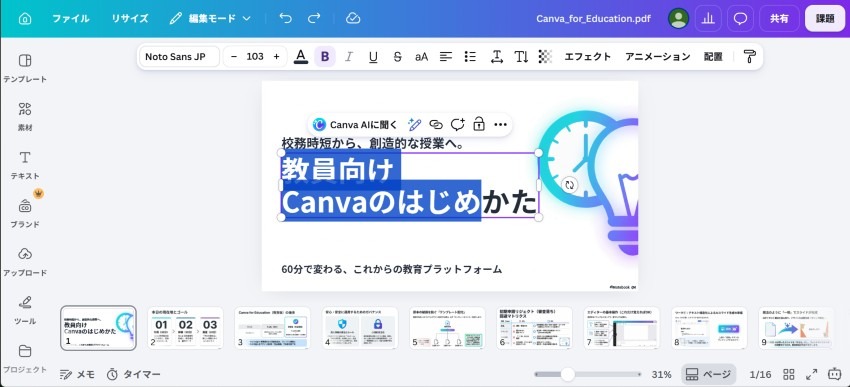850x387 pixels.
Task: Click the transparency checkerboard icon
Action: (545, 56)
